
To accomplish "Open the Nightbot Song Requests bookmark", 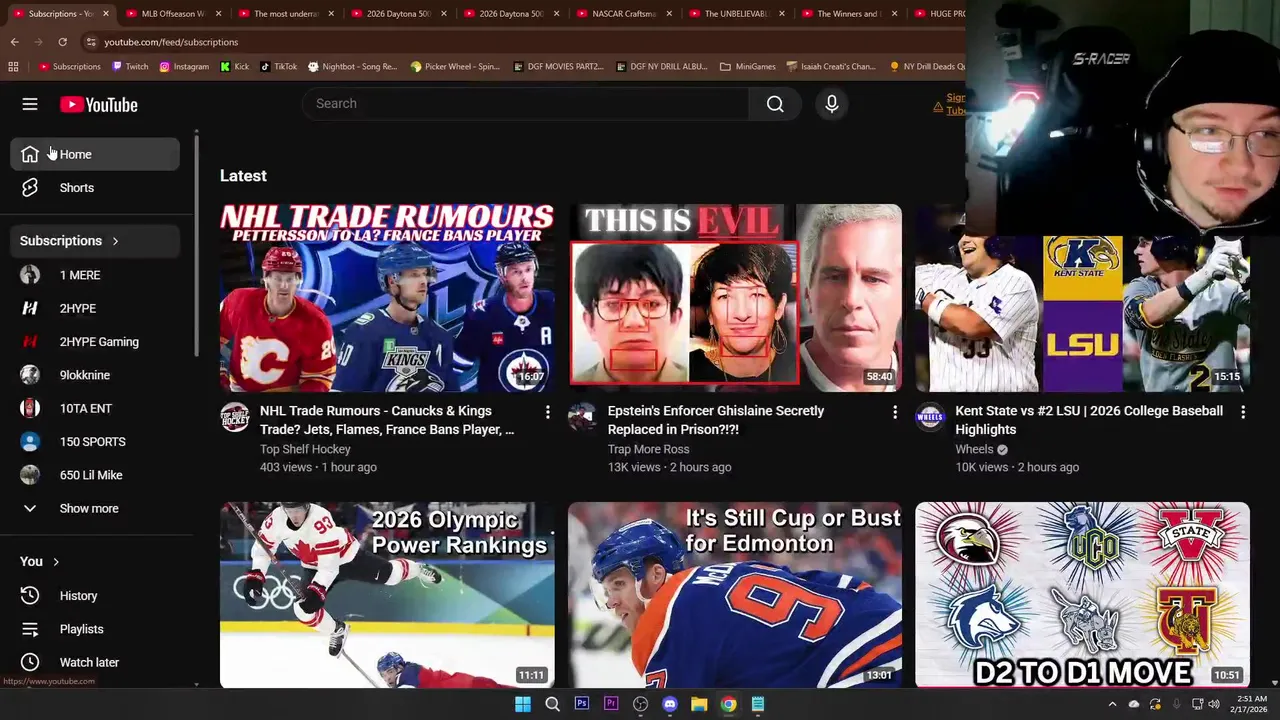I will (352, 66).
